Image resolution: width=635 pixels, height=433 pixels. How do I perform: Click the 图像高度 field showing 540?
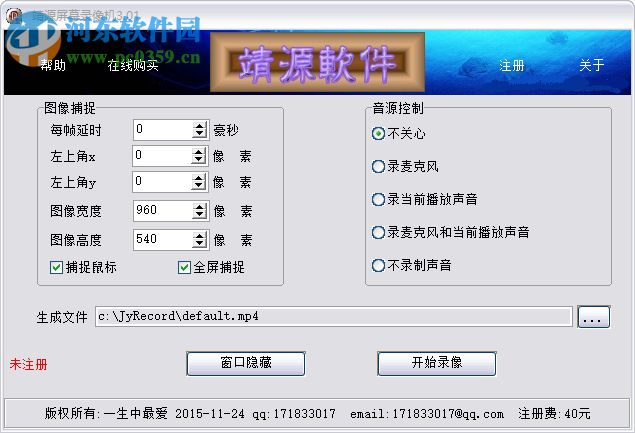coord(163,240)
